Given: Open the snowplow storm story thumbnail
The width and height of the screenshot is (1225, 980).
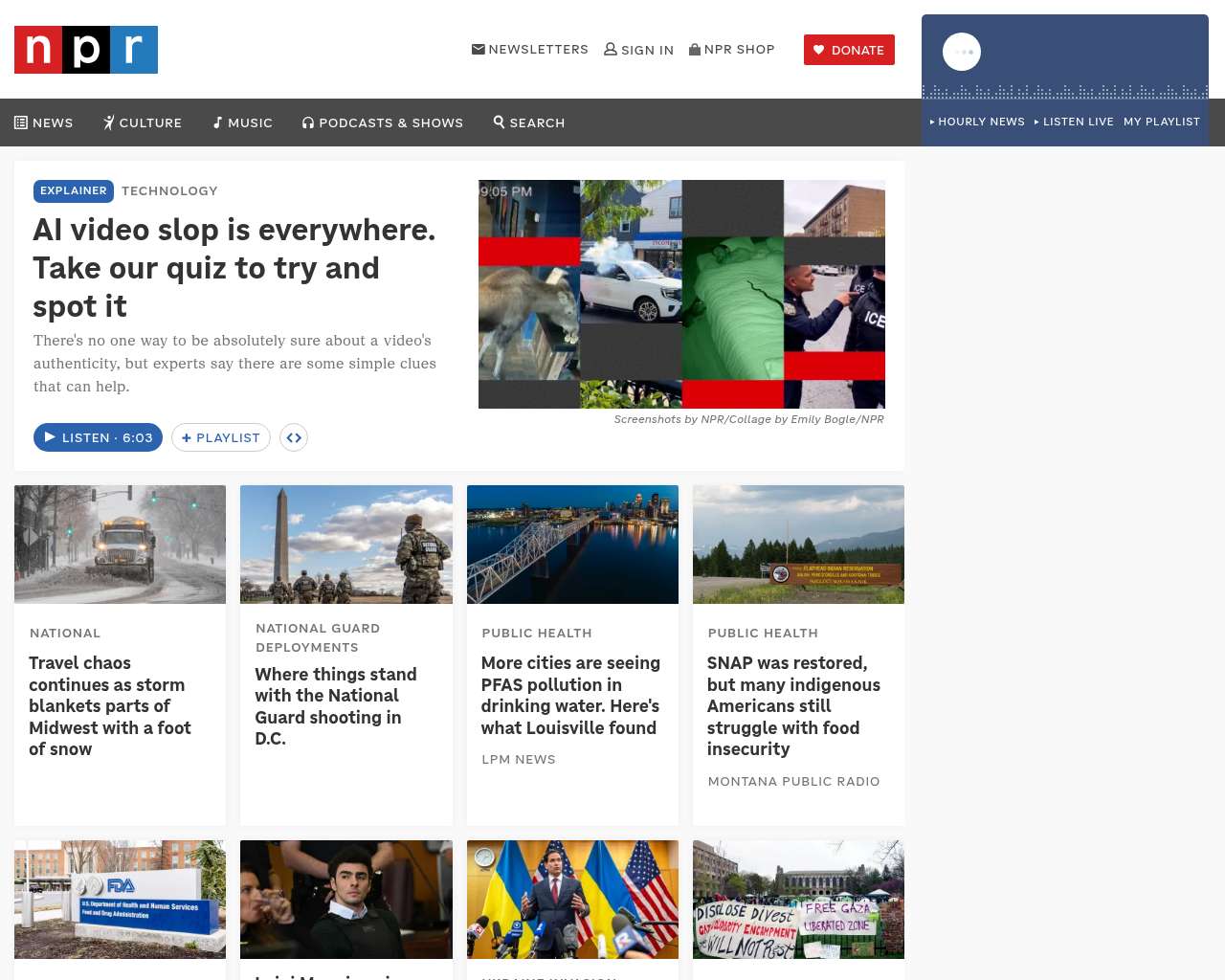Looking at the screenshot, I should (x=121, y=544).
